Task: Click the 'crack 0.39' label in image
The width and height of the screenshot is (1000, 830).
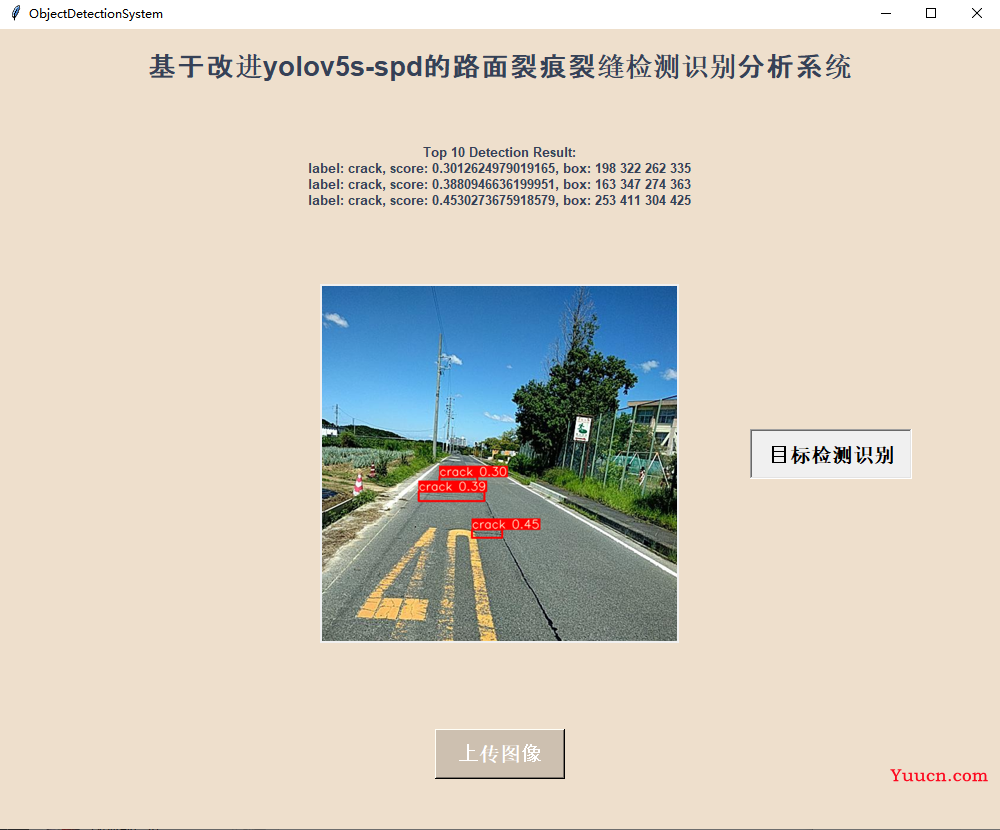Action: point(452,487)
